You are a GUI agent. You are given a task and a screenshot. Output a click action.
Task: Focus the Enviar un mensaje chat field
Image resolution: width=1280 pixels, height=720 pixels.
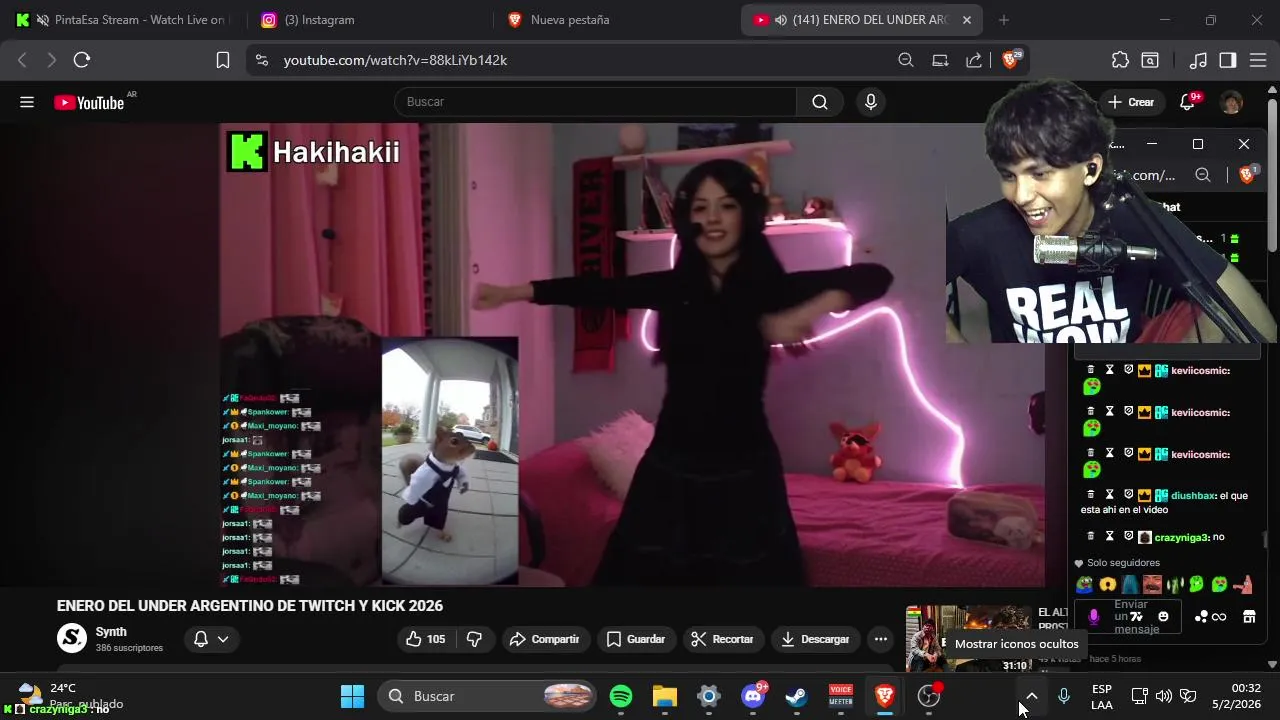pyautogui.click(x=1130, y=617)
